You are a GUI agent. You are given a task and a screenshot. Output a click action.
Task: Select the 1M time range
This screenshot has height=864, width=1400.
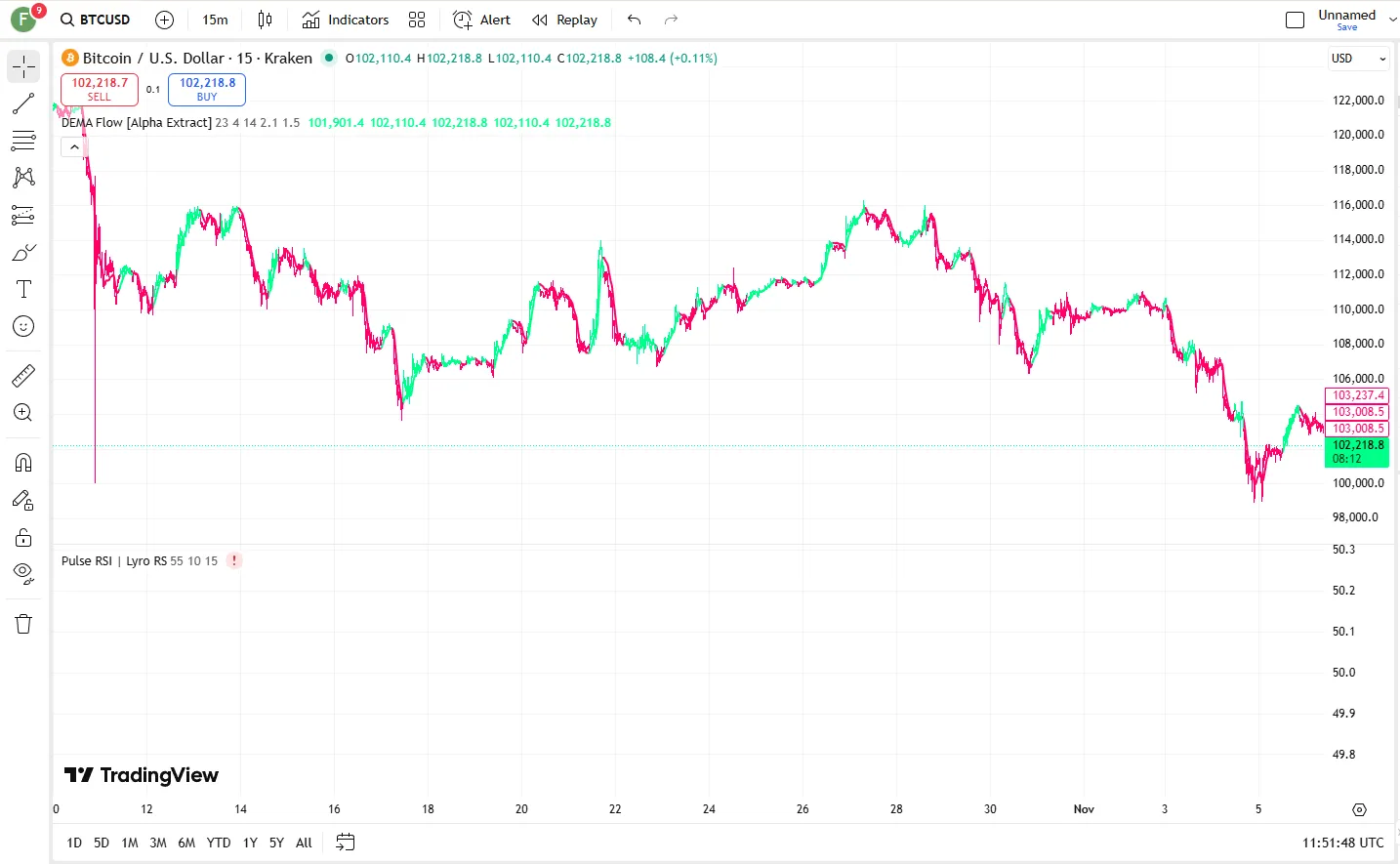point(130,843)
